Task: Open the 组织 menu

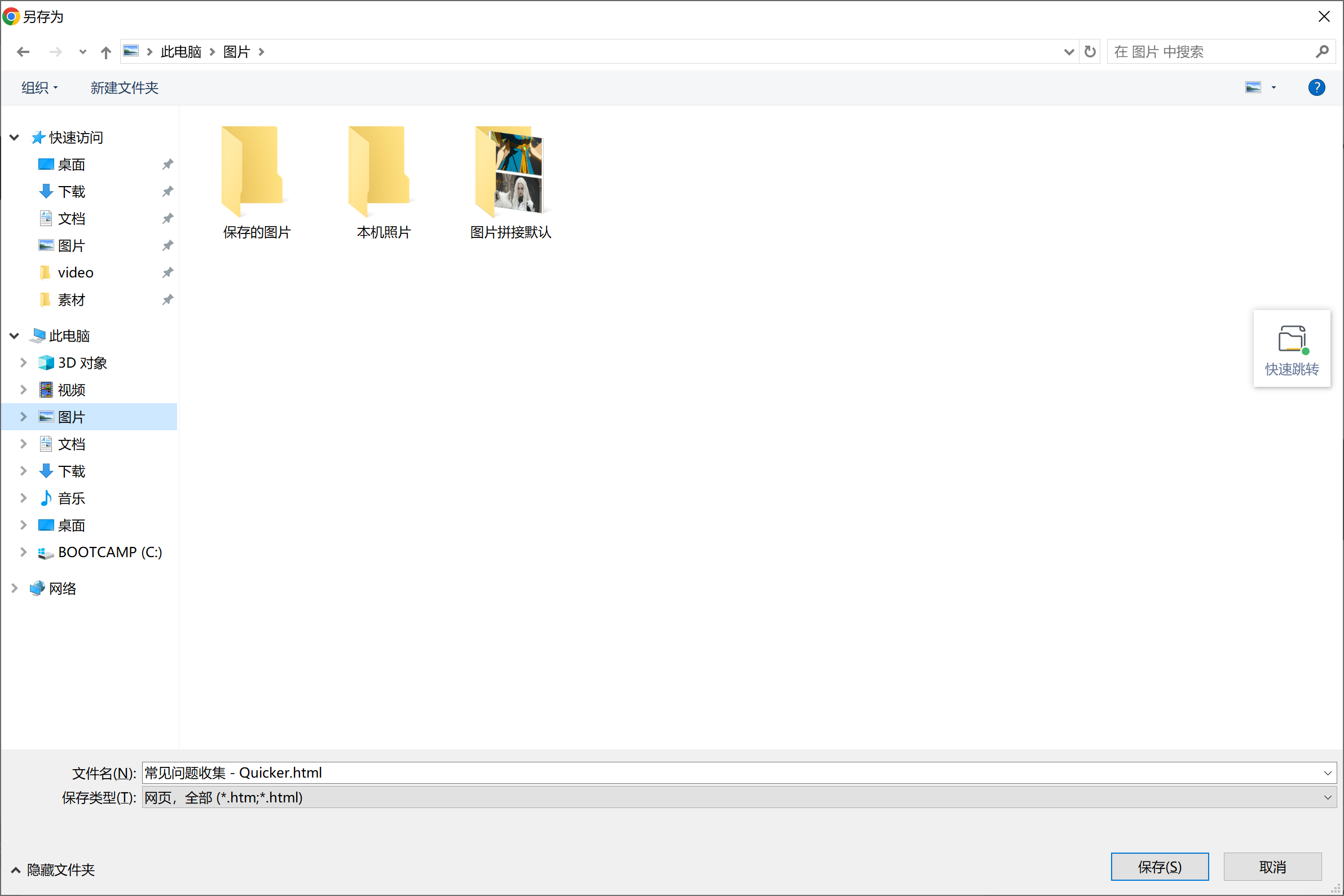Action: click(x=39, y=87)
